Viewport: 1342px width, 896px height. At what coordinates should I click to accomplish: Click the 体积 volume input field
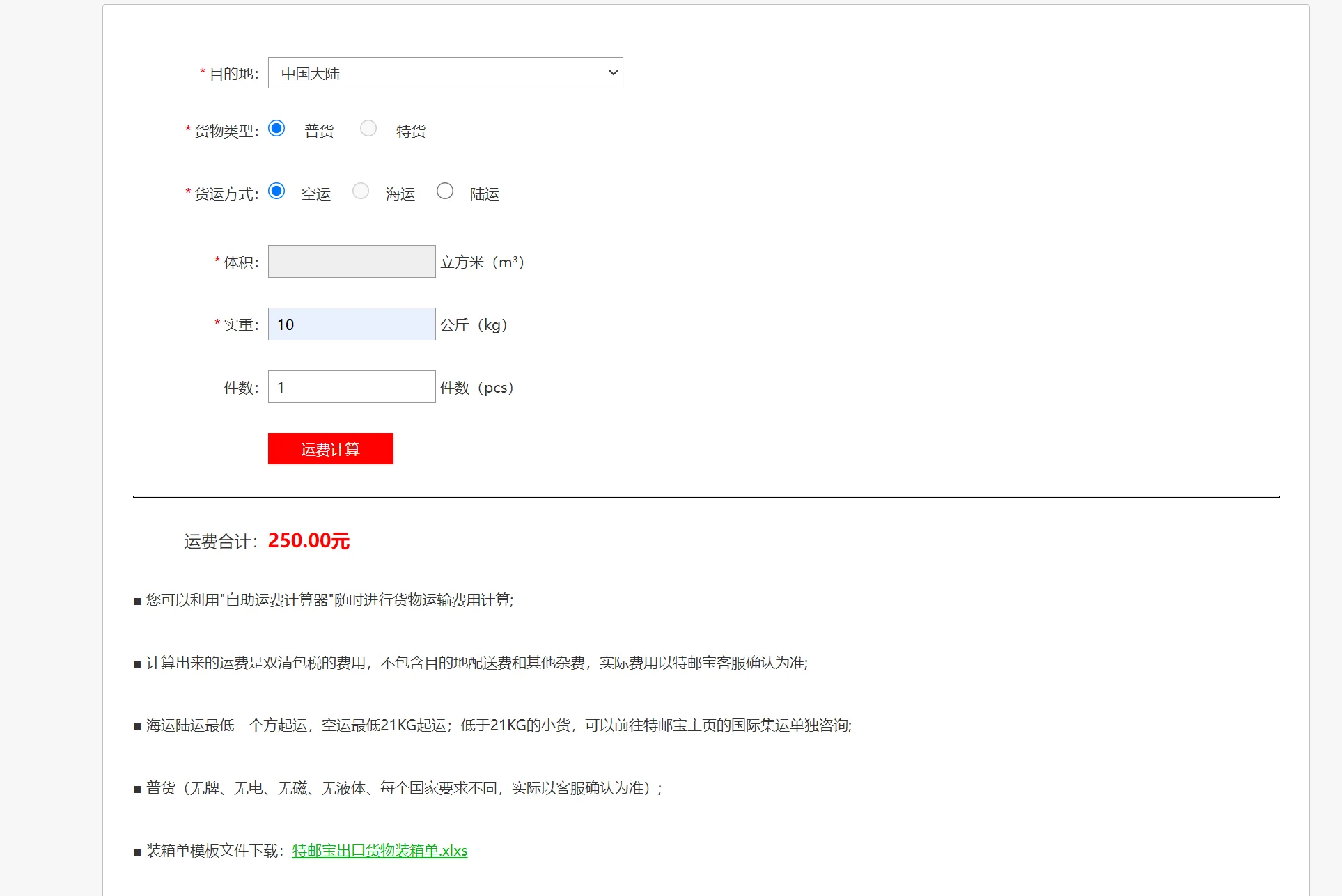click(x=352, y=262)
